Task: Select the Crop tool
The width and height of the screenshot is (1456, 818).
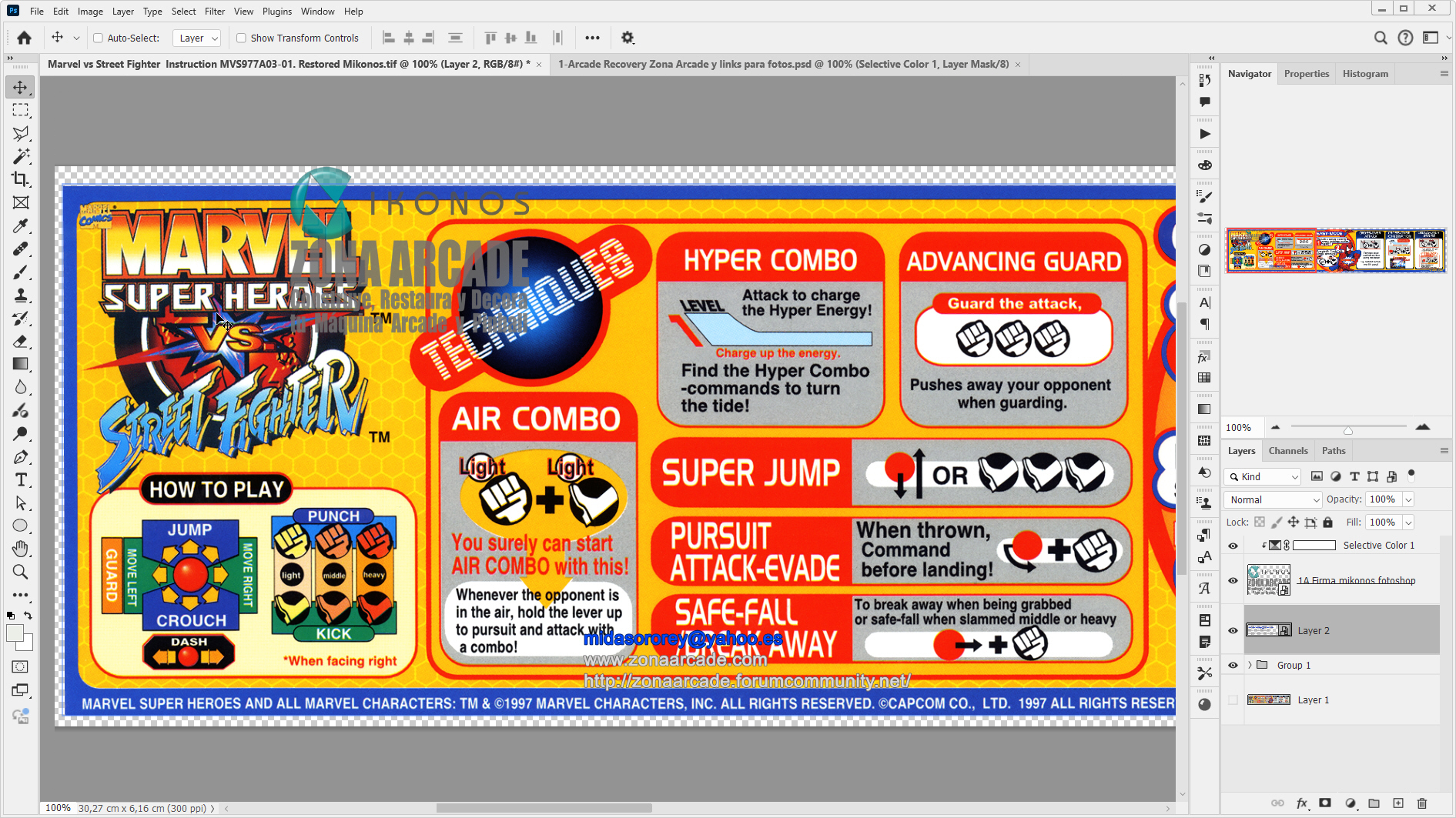Action: pyautogui.click(x=21, y=179)
